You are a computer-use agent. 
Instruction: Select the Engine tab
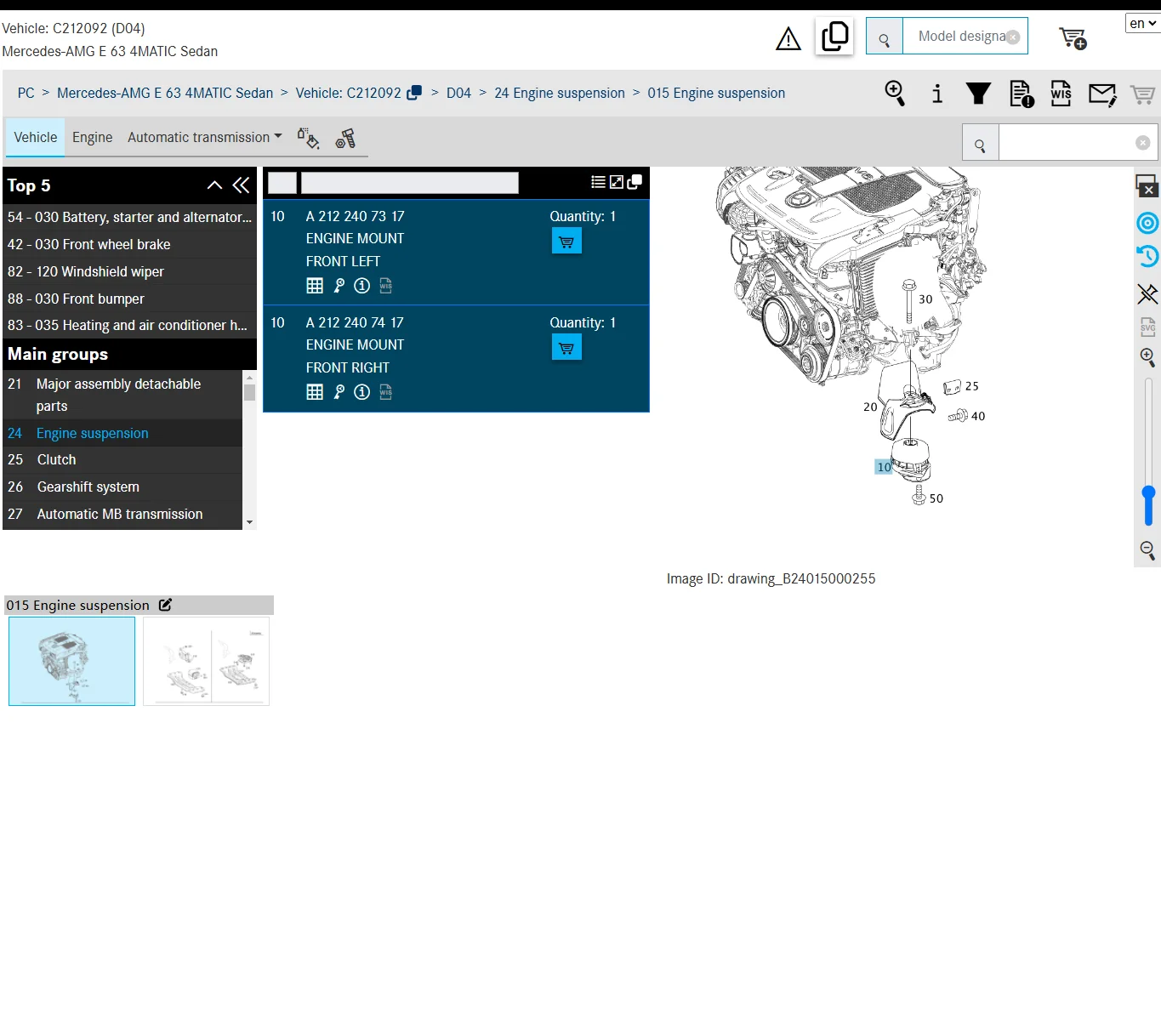(92, 138)
